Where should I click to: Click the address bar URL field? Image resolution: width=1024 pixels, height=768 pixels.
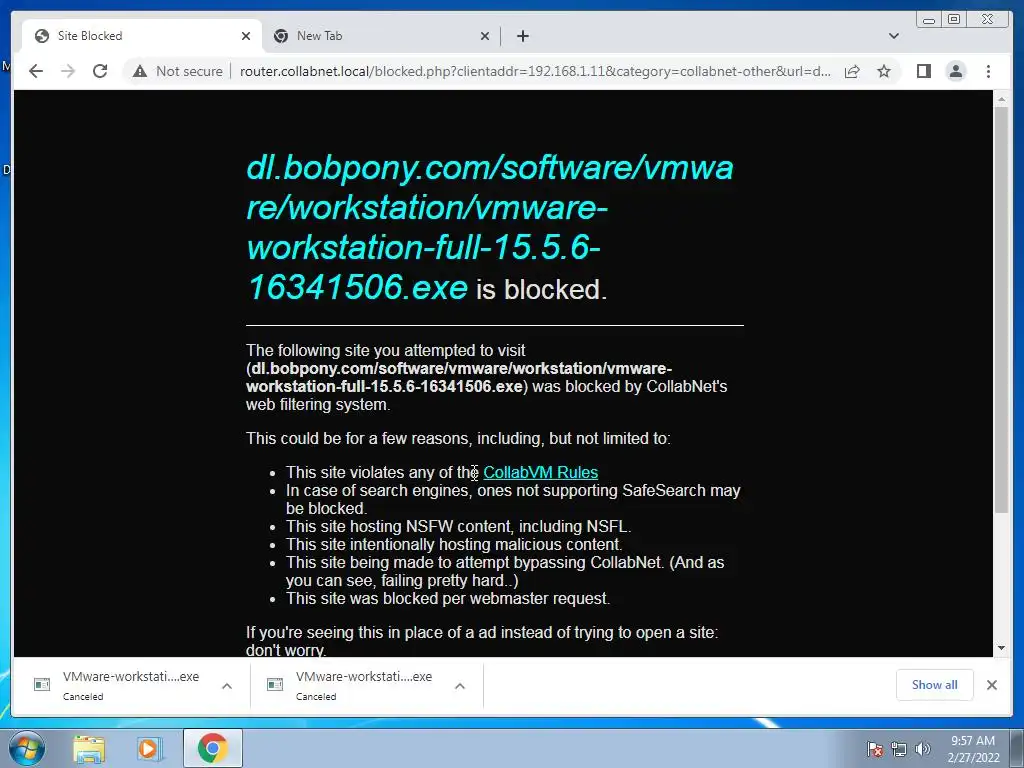[x=535, y=71]
